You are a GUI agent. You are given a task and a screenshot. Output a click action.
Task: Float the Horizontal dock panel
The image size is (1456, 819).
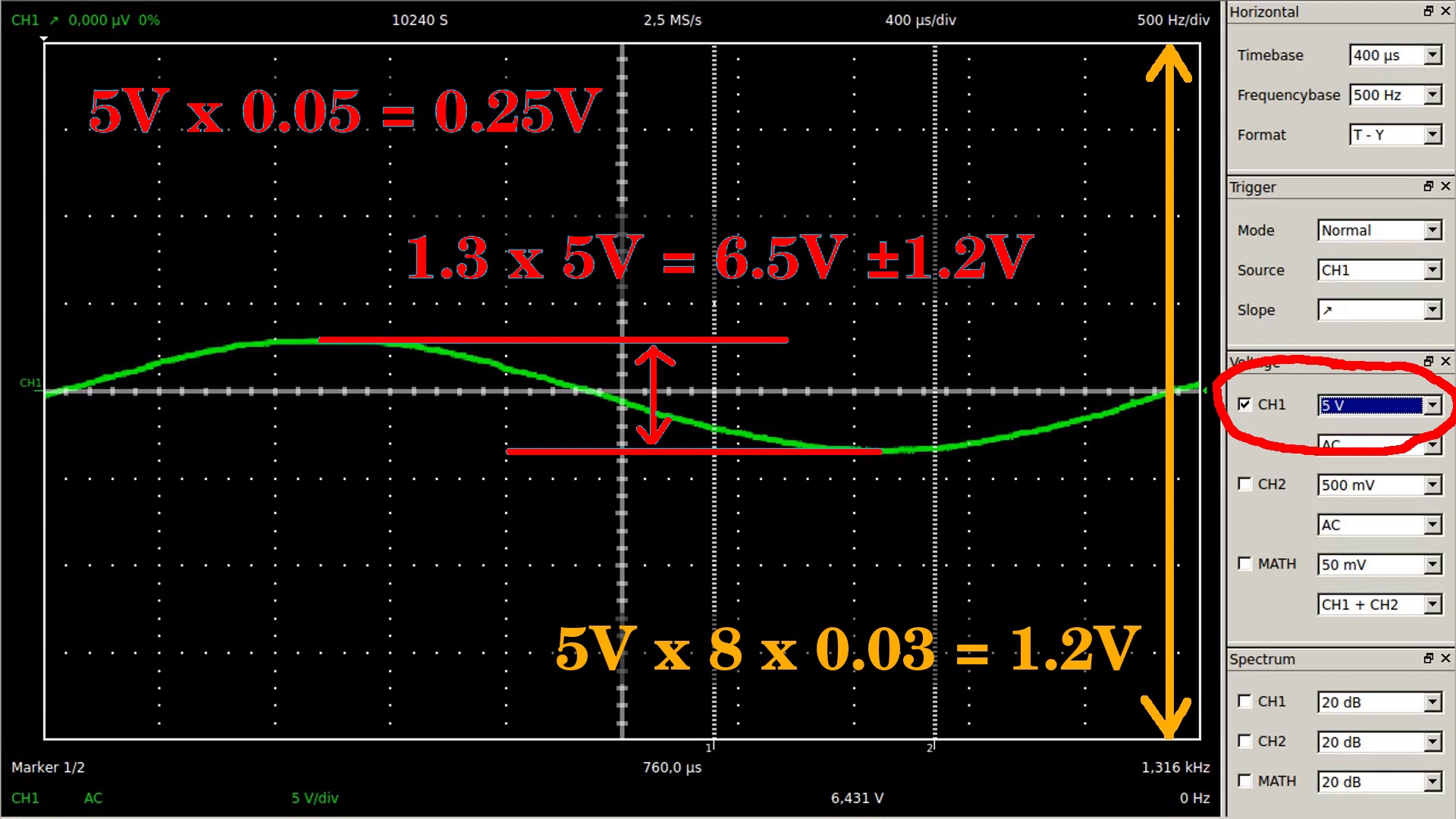[x=1429, y=11]
